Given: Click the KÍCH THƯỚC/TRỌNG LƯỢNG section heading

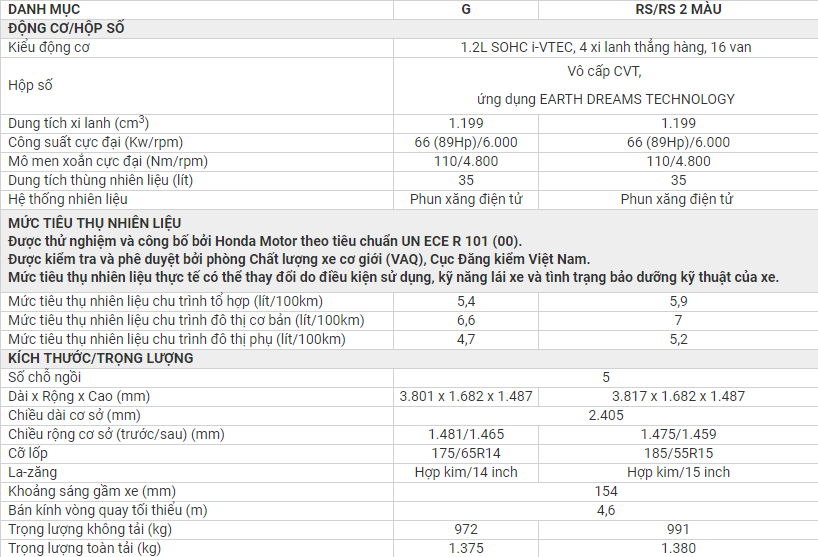Looking at the screenshot, I should 100,358.
